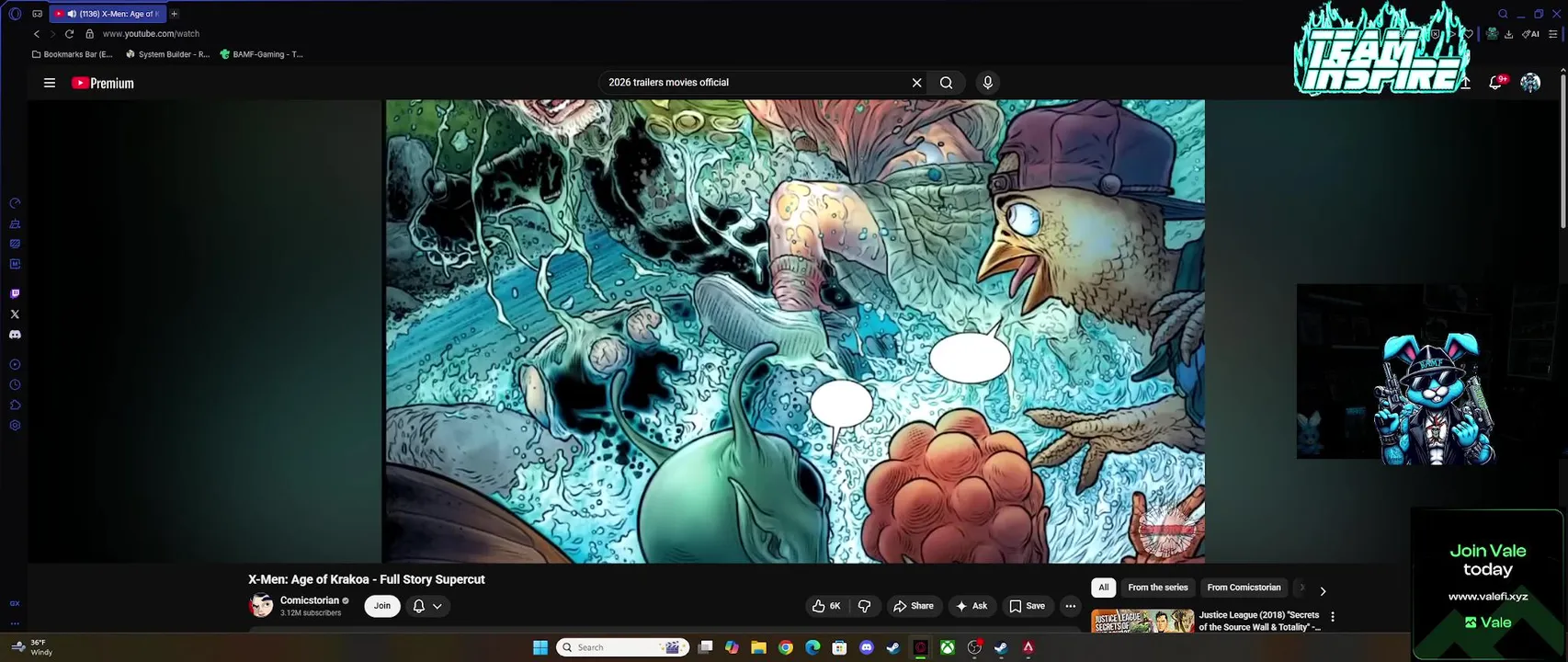Go to YouTube Premium home logo

[x=103, y=83]
